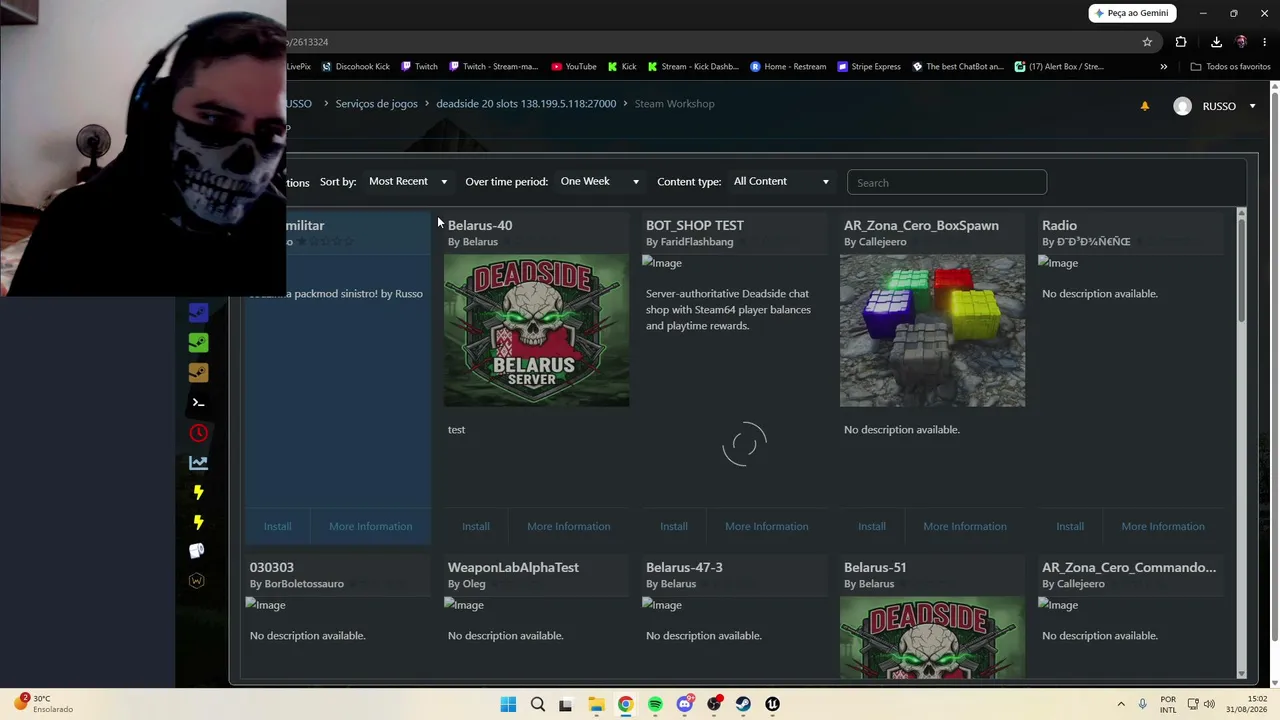Open Spotify from the taskbar
The width and height of the screenshot is (1280, 720).
(655, 704)
